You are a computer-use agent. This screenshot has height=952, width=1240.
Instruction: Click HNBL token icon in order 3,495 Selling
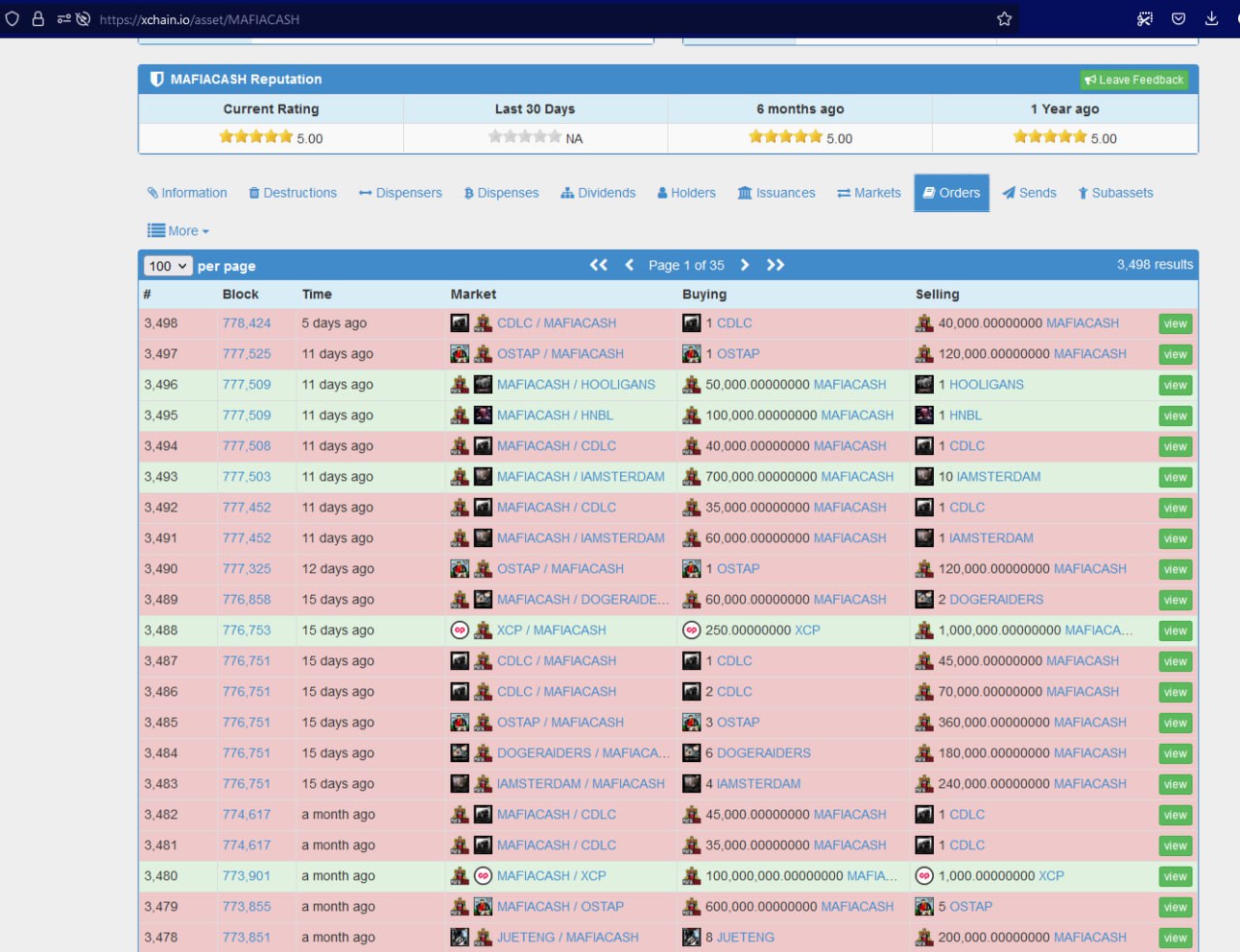(x=924, y=415)
